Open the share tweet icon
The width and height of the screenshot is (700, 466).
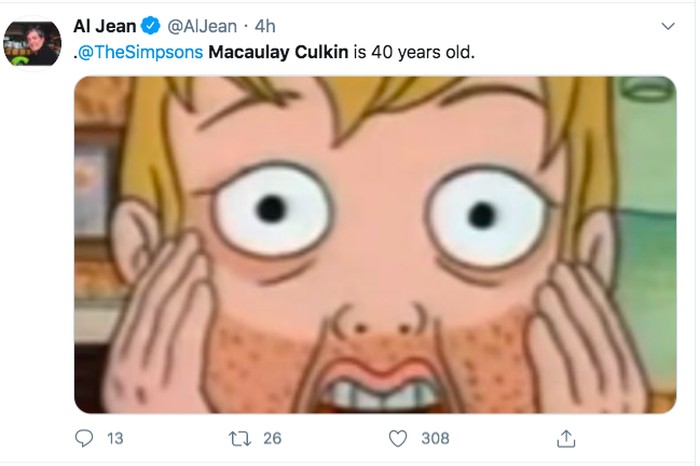coord(566,438)
